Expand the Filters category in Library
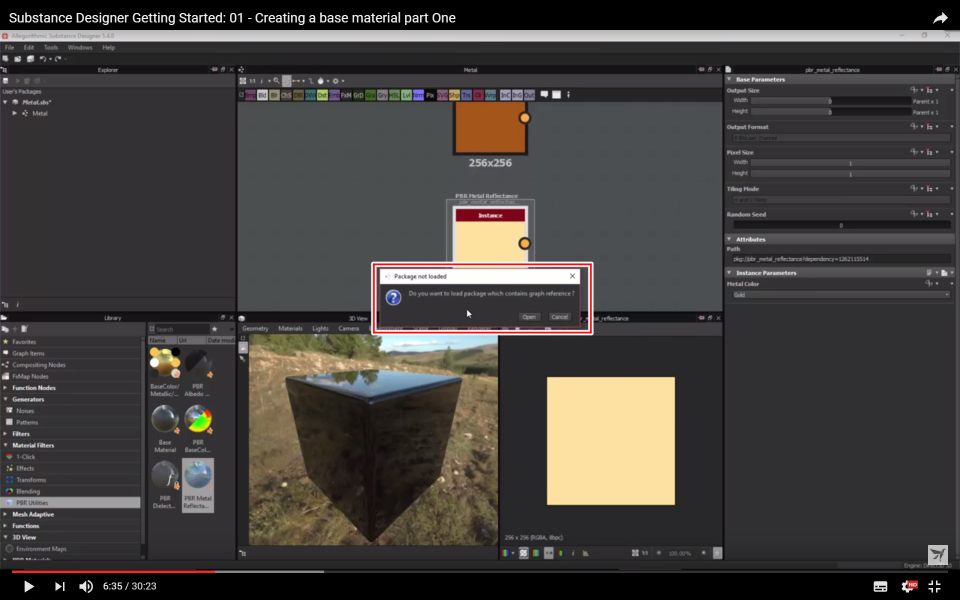The height and width of the screenshot is (600, 960). tap(6, 433)
